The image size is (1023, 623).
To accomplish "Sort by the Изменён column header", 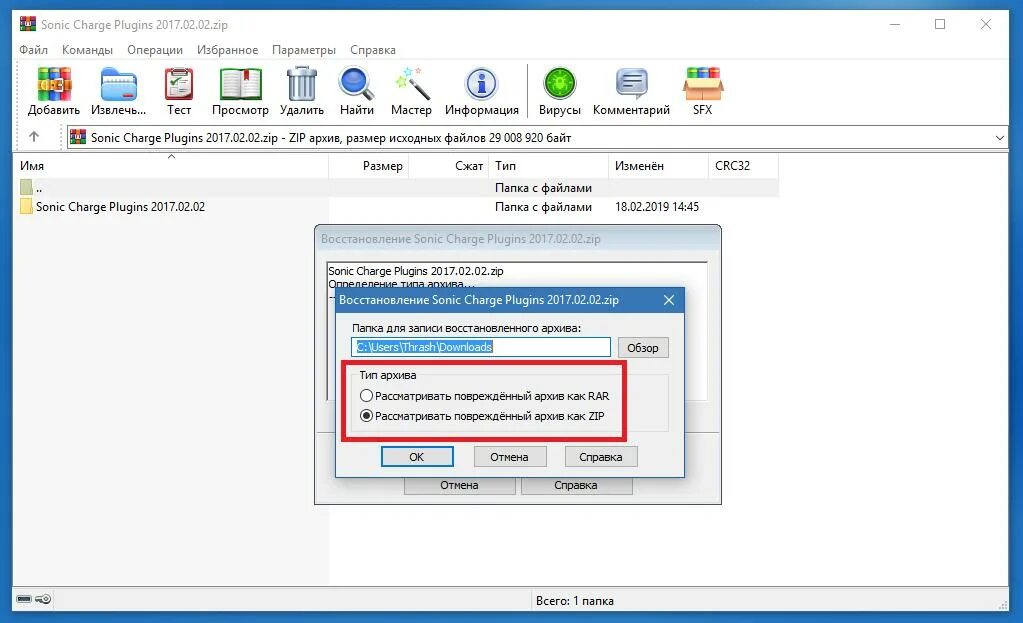I will [x=658, y=166].
